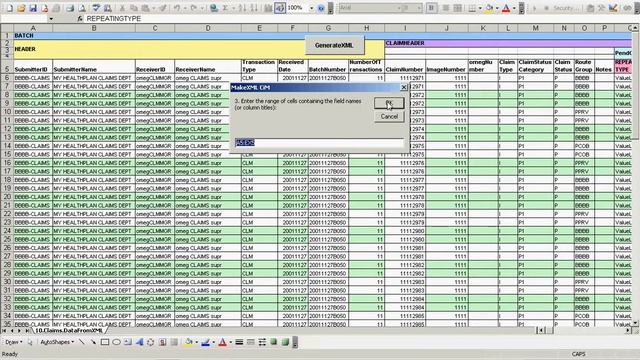640x360 pixels.
Task: Click the Paste clipboard icon
Action: coord(146,8)
